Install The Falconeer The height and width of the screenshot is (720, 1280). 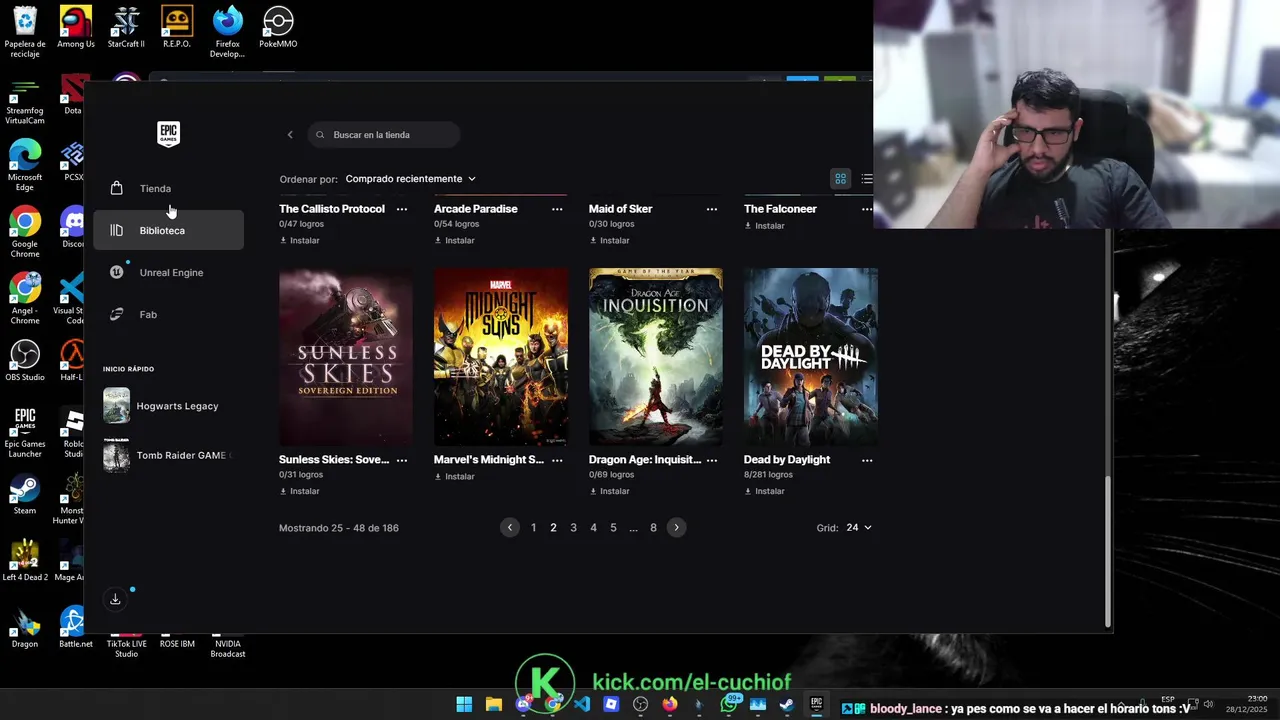(x=765, y=226)
